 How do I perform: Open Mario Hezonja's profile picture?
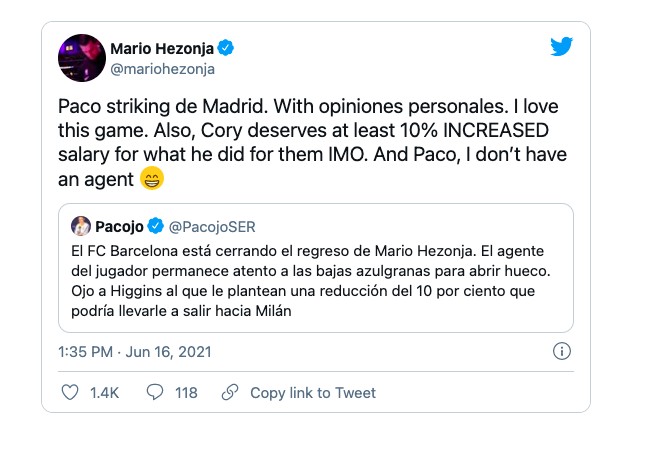click(x=83, y=58)
